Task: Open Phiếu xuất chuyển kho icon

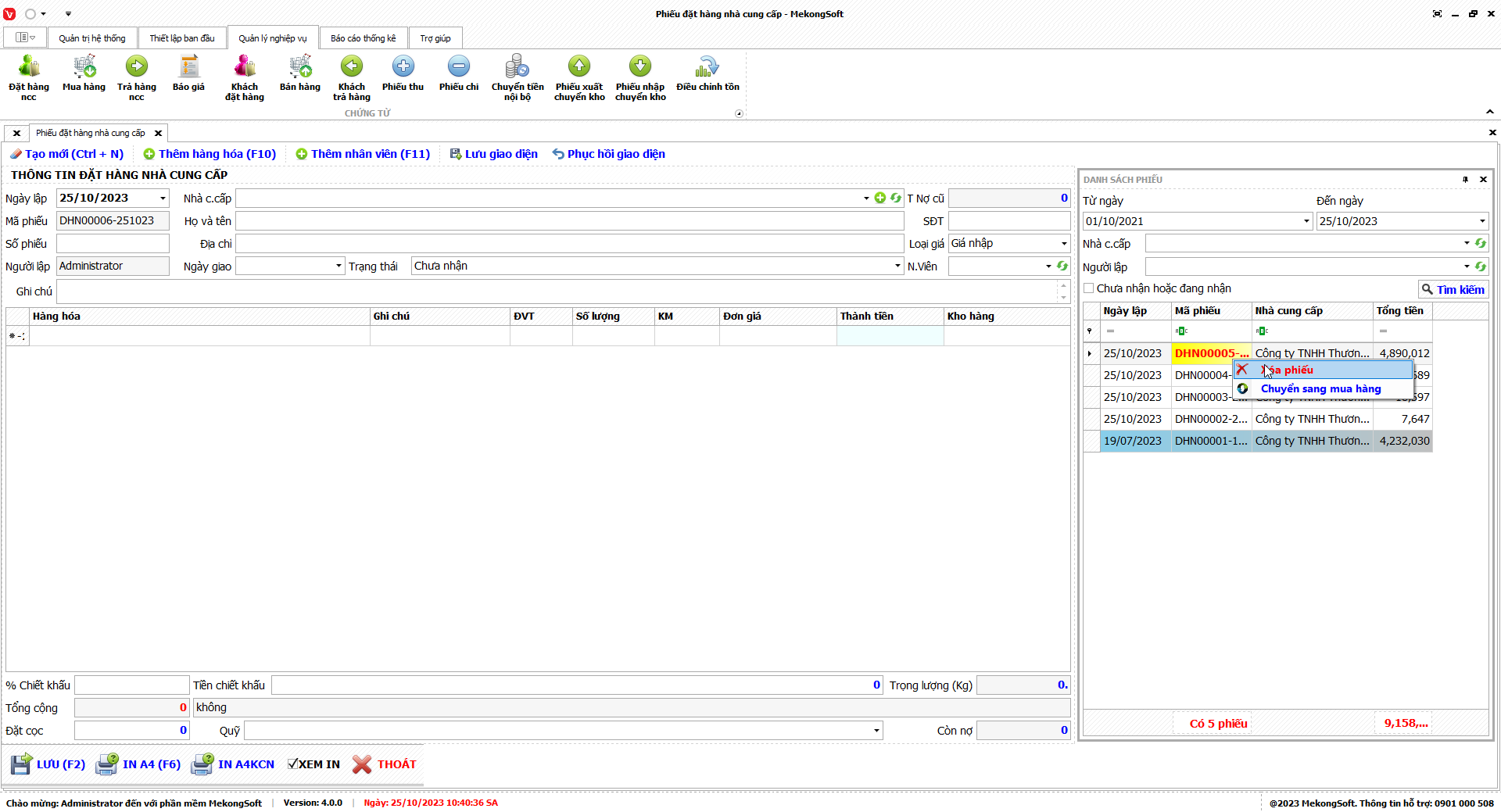Action: pos(579,77)
